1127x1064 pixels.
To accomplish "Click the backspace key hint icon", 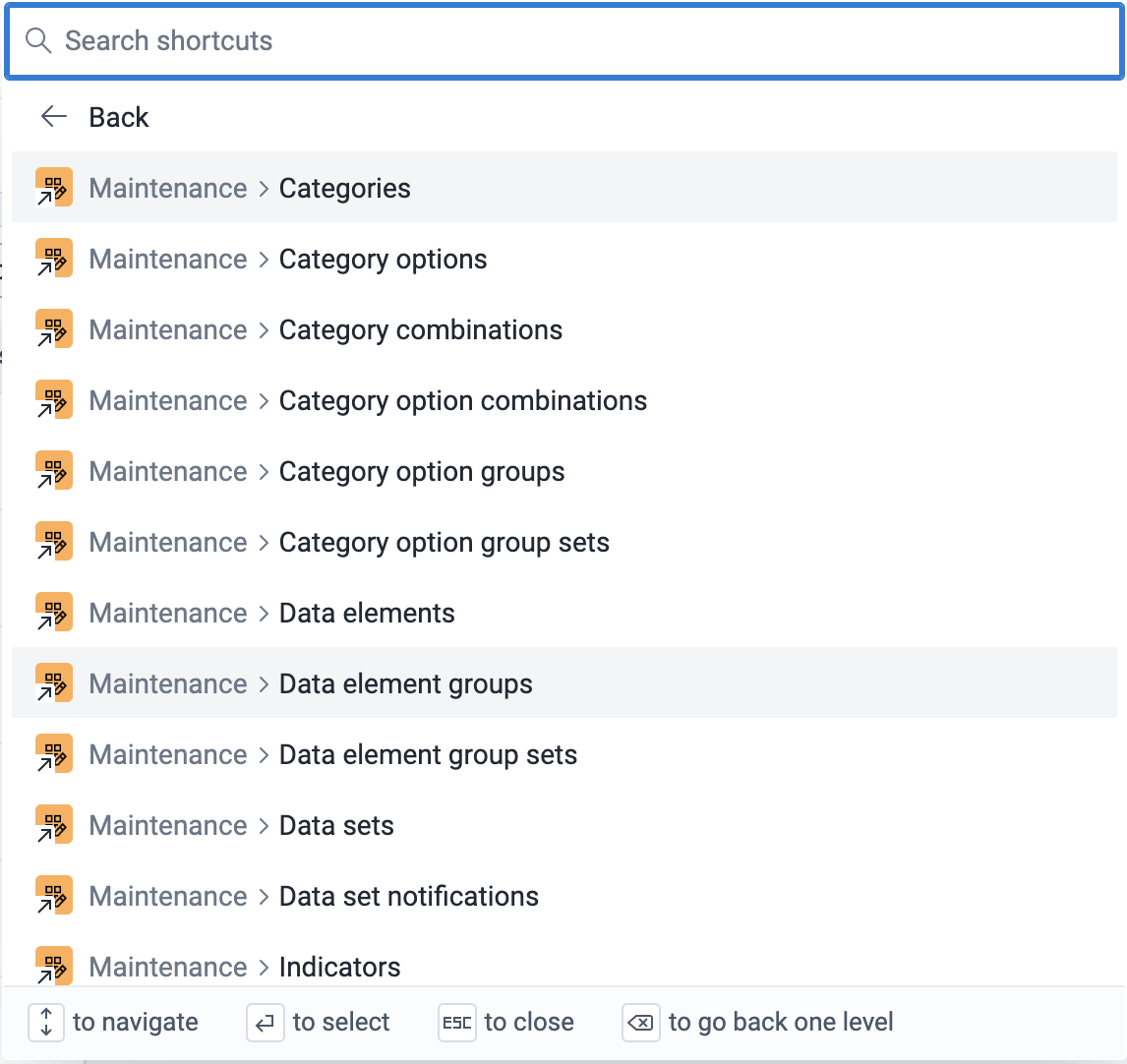I will click(640, 1023).
